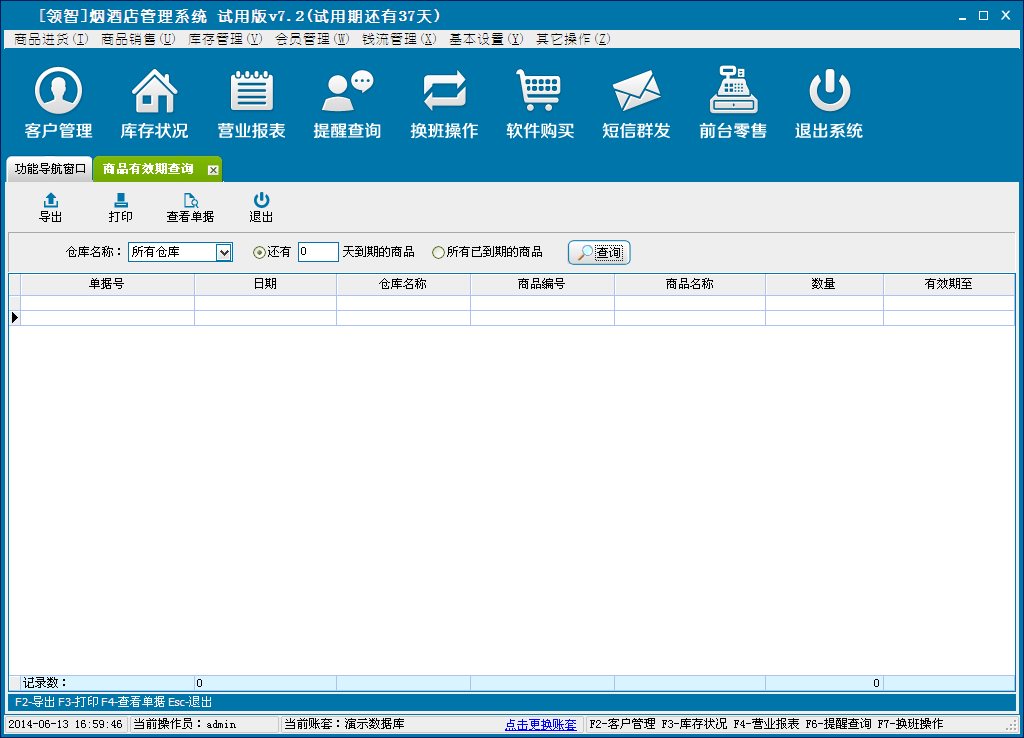Click 查看单据 view document button
Image resolution: width=1024 pixels, height=738 pixels.
coord(190,207)
